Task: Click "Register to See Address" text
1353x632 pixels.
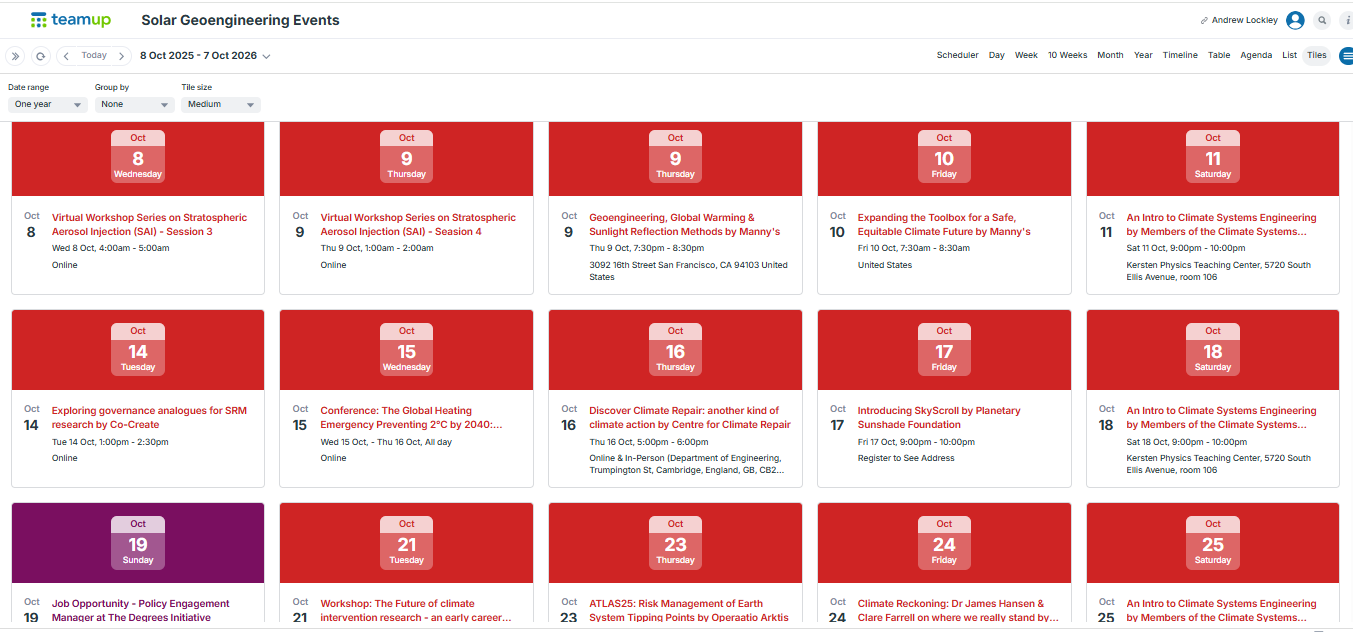Action: 906,458
